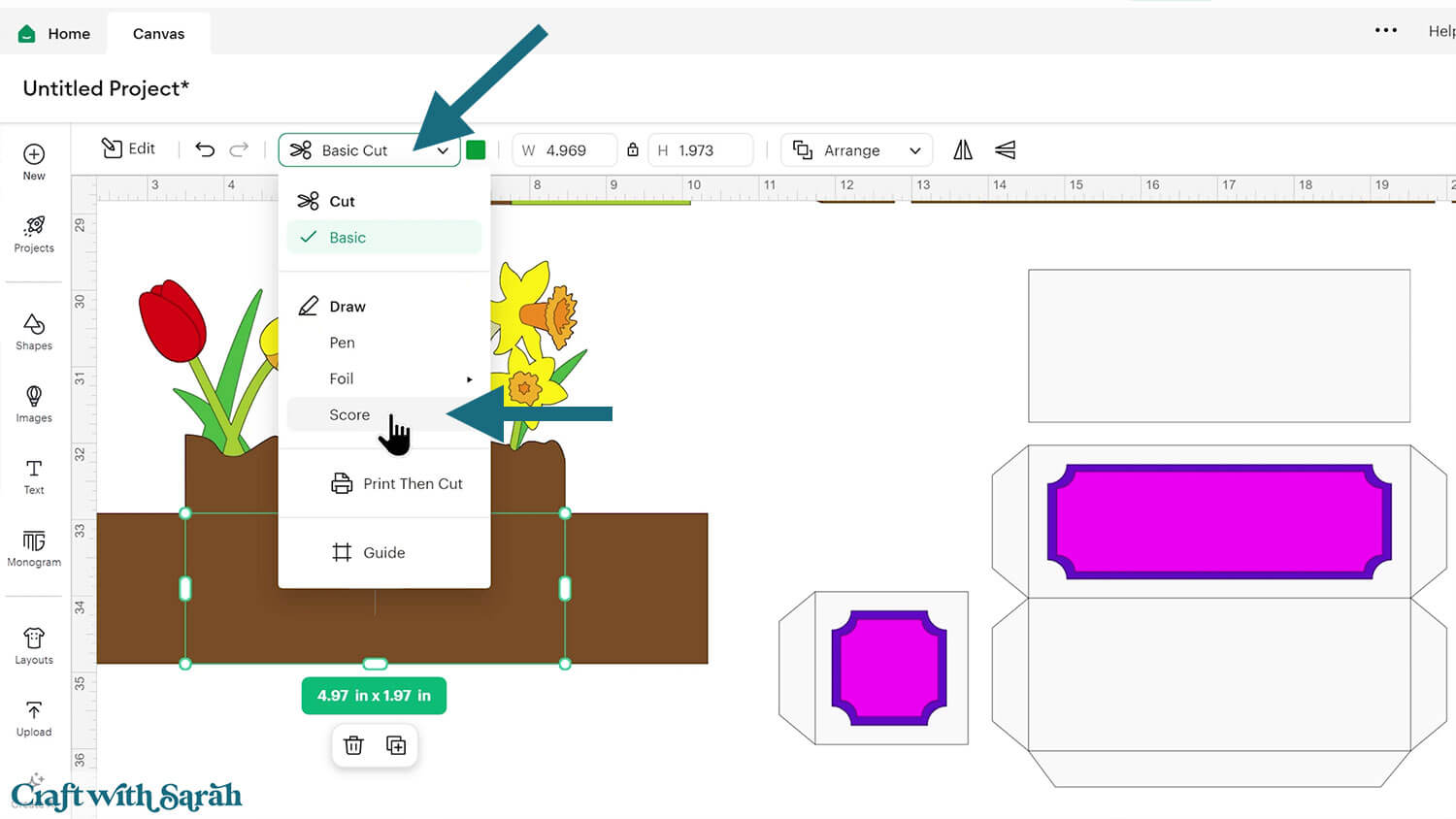Go to the Home tab
Image resolution: width=1456 pixels, height=819 pixels.
coord(54,33)
